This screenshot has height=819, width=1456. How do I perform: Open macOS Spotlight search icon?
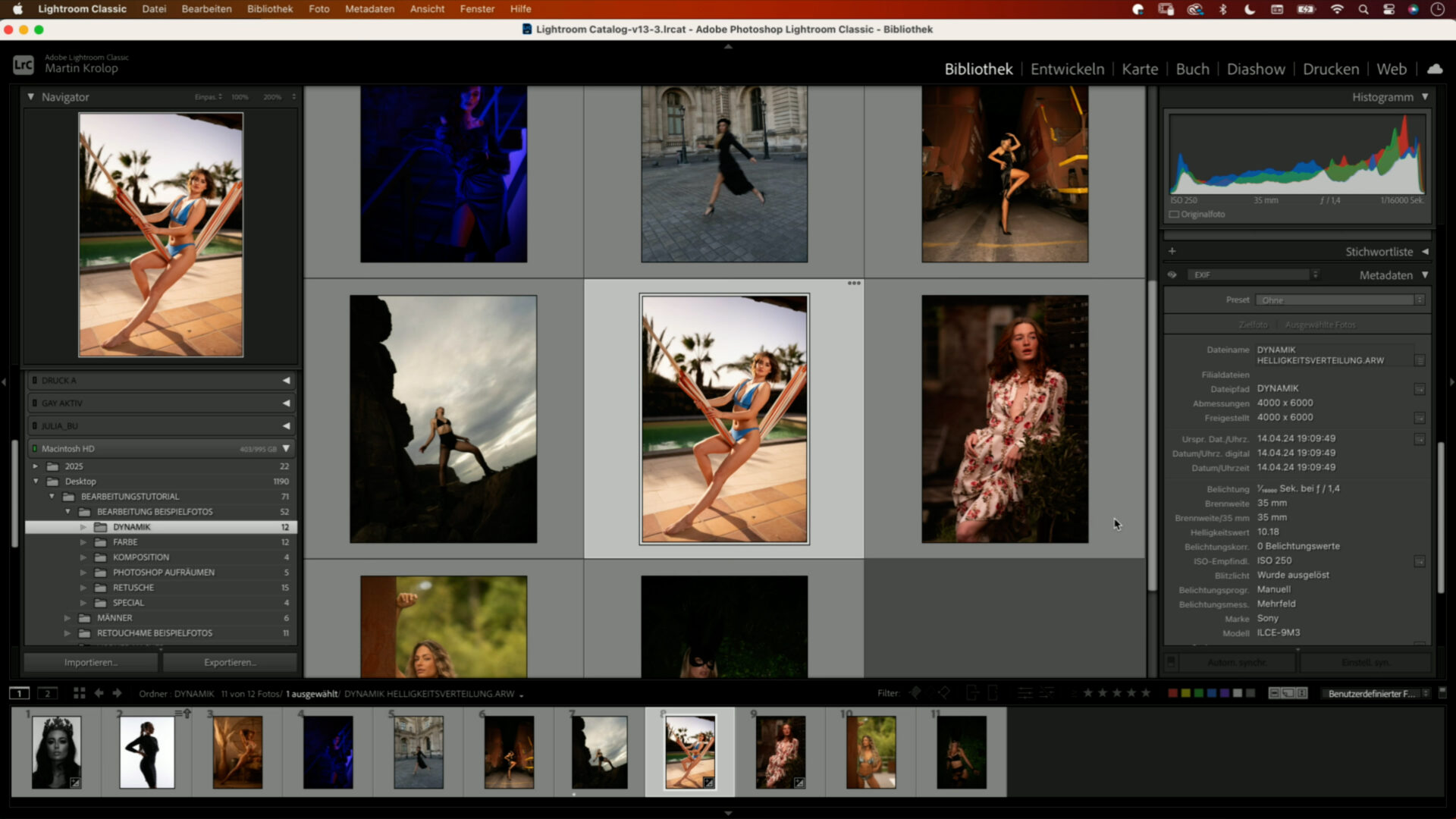[1363, 9]
